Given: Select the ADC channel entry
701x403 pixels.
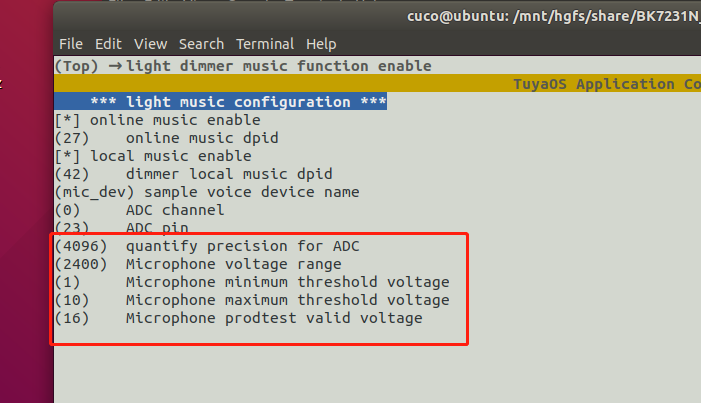Looking at the screenshot, I should (x=139, y=210).
